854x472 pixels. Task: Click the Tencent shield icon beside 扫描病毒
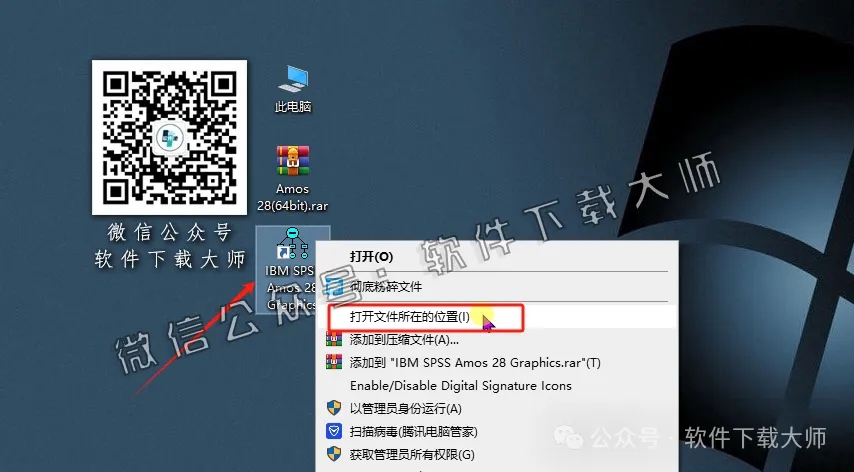(x=333, y=431)
